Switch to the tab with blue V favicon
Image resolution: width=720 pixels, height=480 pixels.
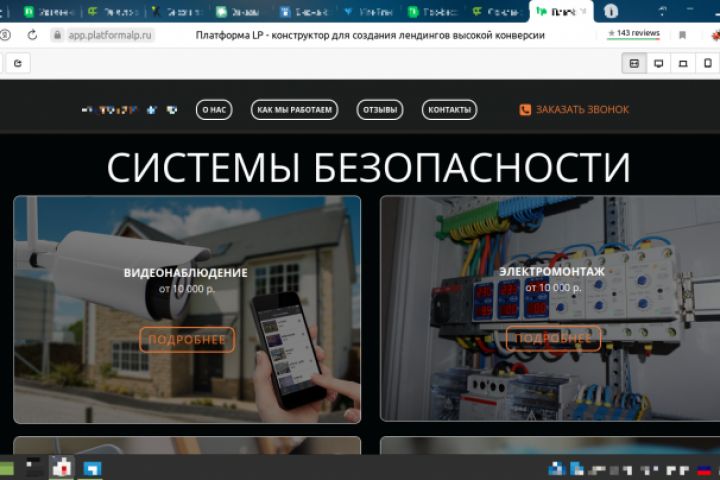(368, 12)
